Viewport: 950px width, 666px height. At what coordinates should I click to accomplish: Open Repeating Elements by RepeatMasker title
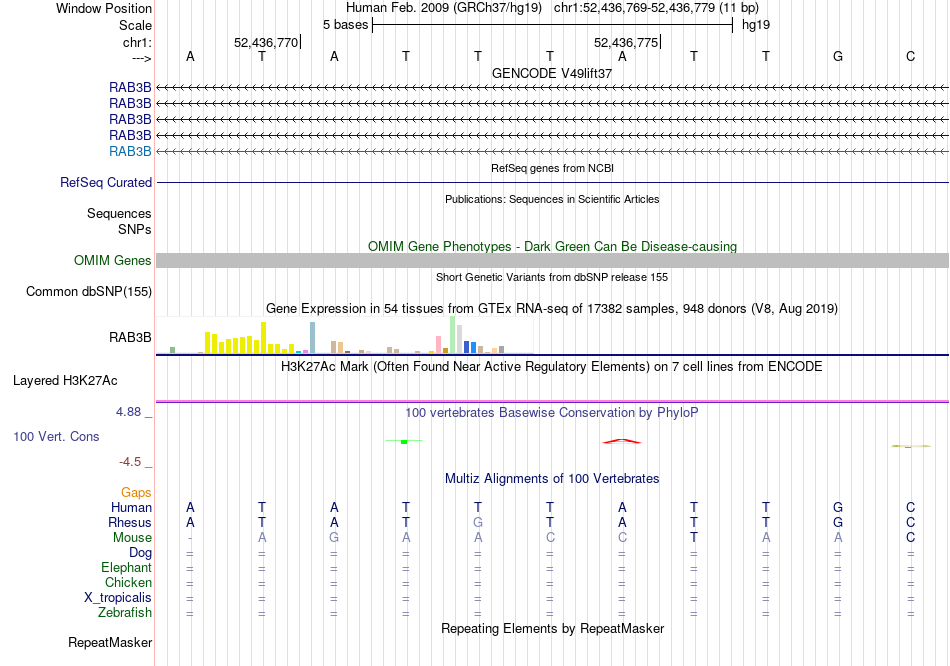click(552, 628)
